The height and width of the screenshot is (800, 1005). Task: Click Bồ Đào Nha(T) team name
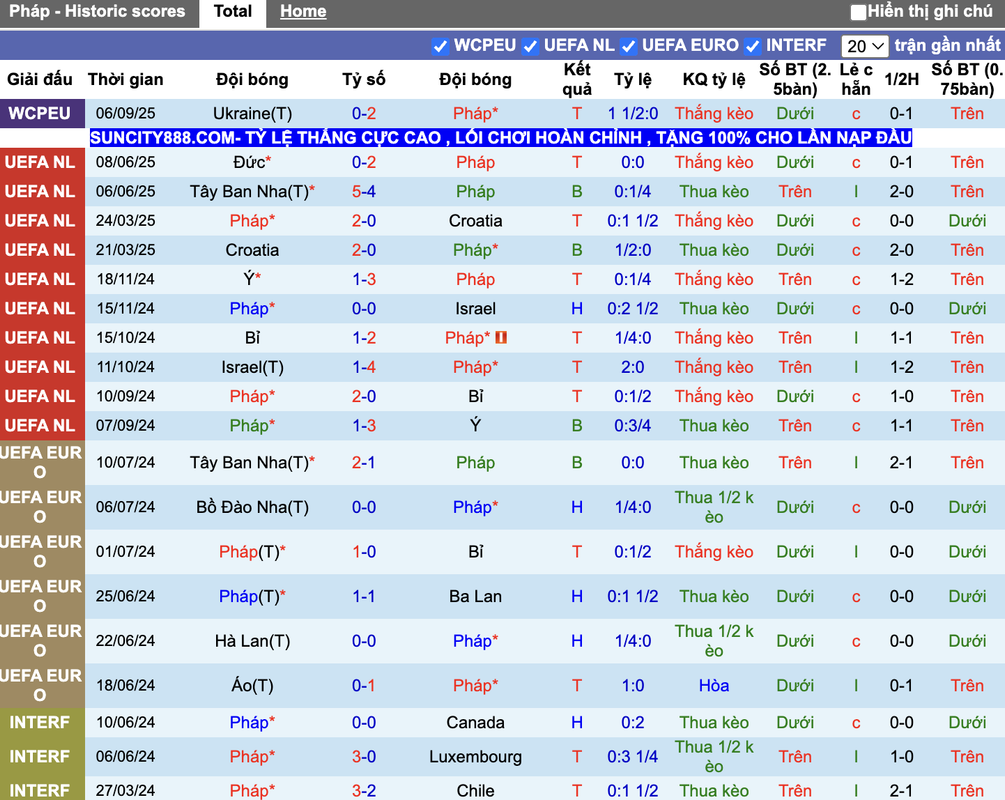252,507
